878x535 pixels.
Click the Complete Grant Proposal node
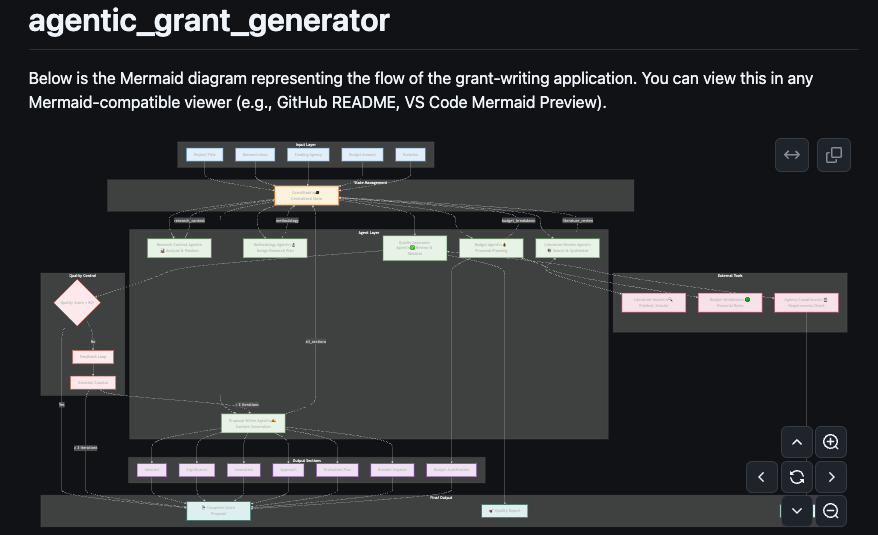218,511
